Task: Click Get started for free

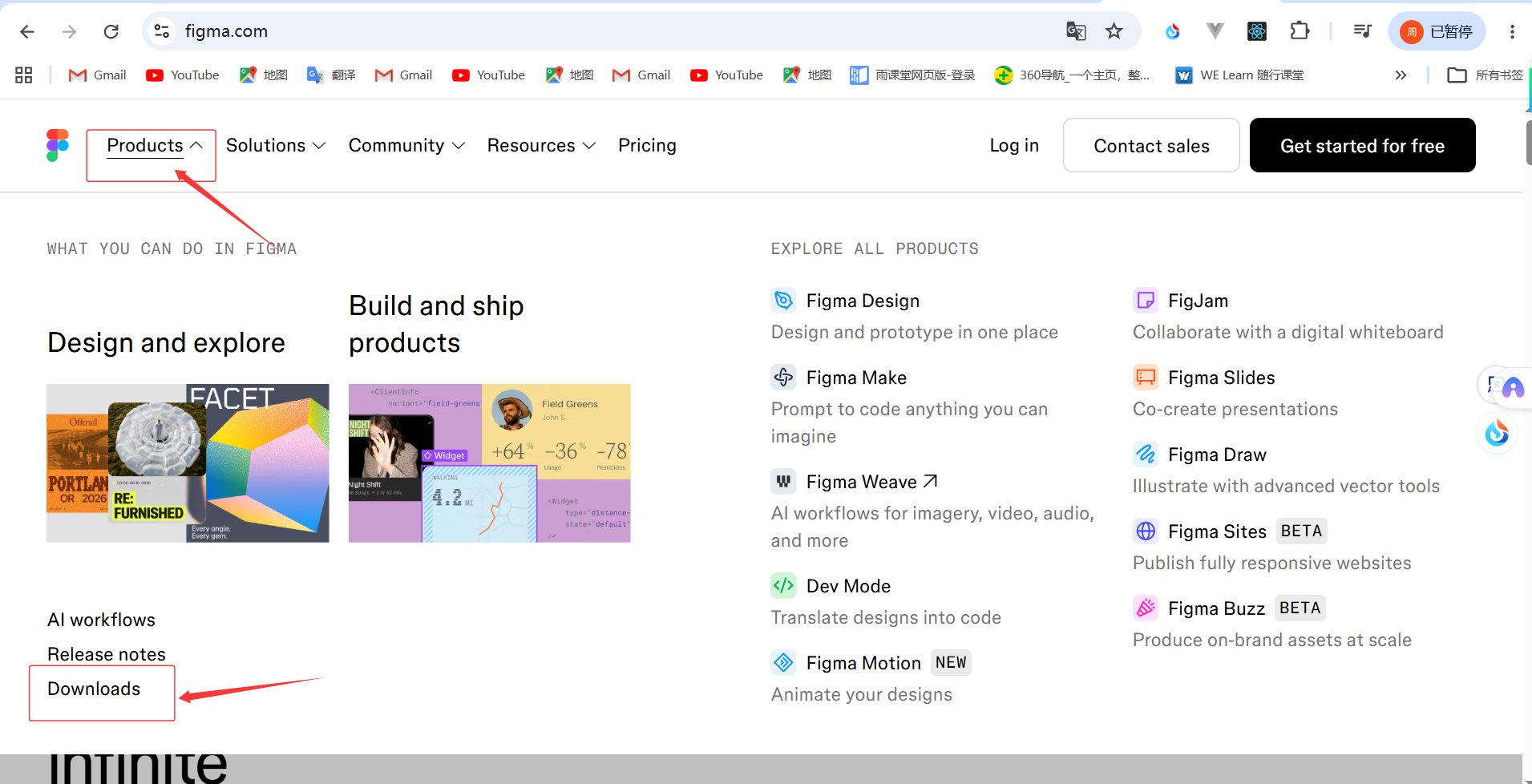Action: pyautogui.click(x=1362, y=146)
